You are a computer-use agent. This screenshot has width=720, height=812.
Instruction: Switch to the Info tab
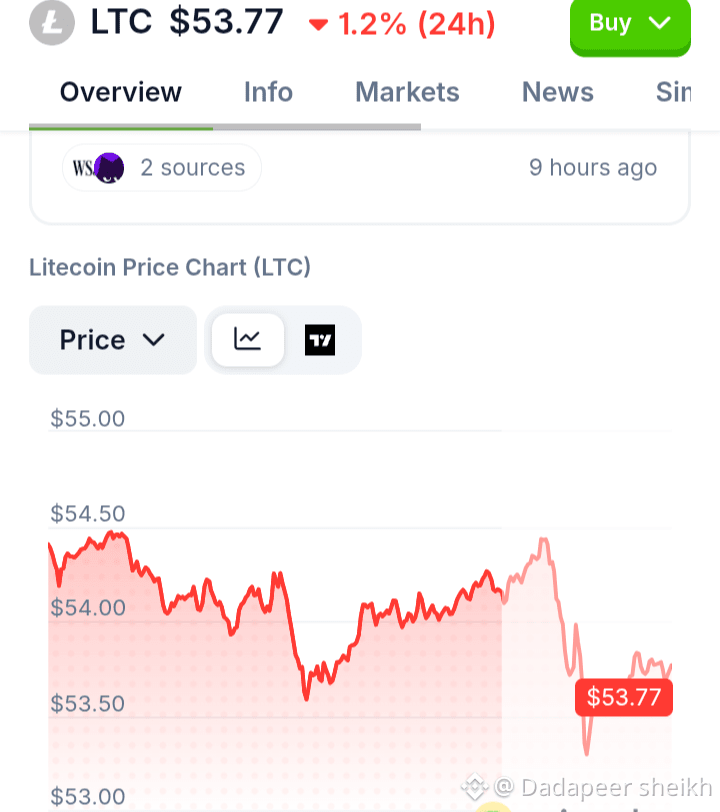click(268, 92)
